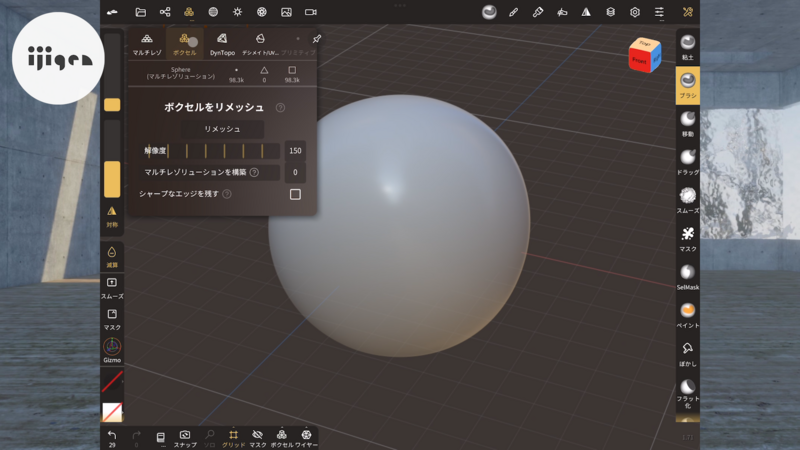The image size is (800, 450).
Task: Open the Camera menu
Action: [311, 12]
